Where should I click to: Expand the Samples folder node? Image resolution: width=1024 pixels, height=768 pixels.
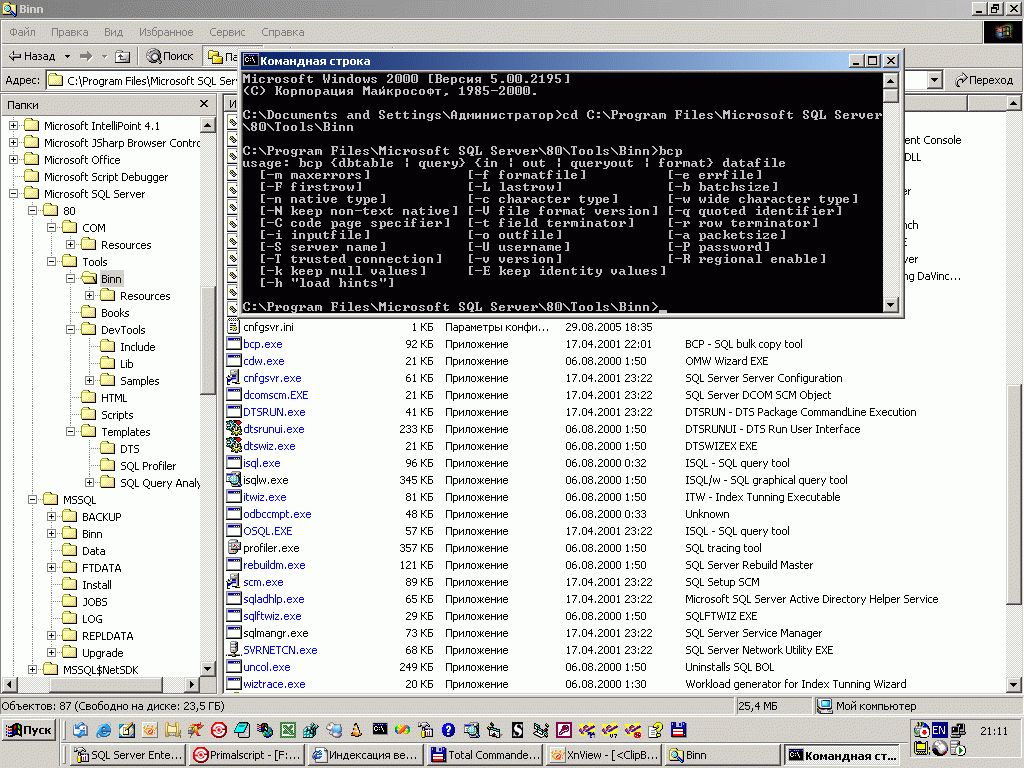point(89,380)
